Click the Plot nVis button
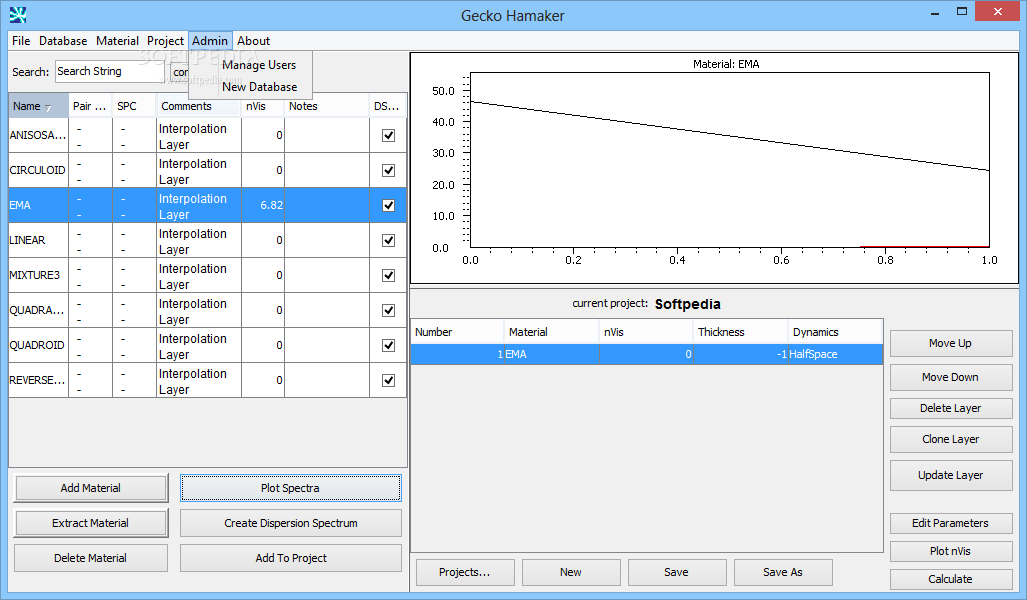 [950, 551]
